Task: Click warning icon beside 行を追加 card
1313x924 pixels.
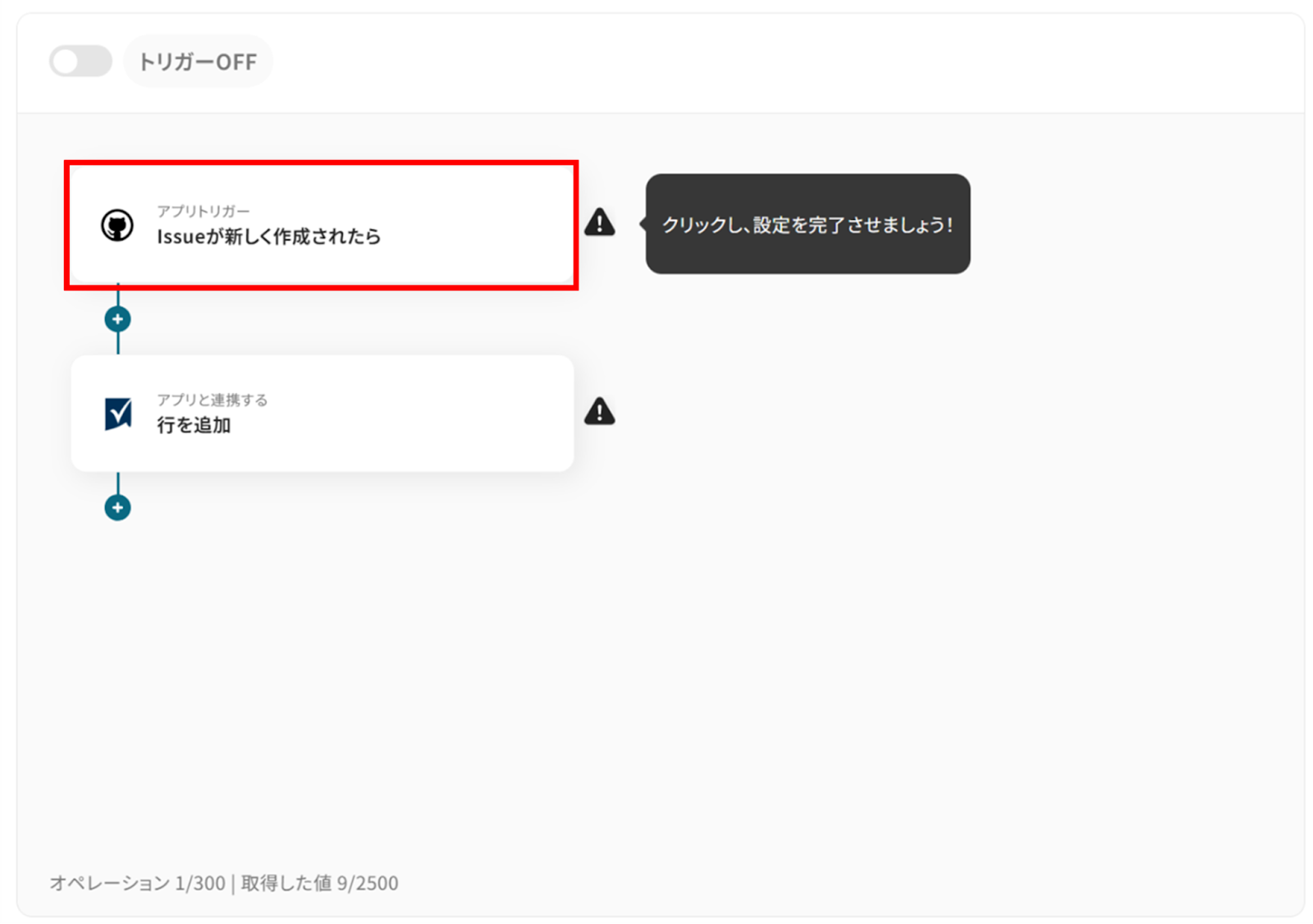Action: [x=600, y=411]
